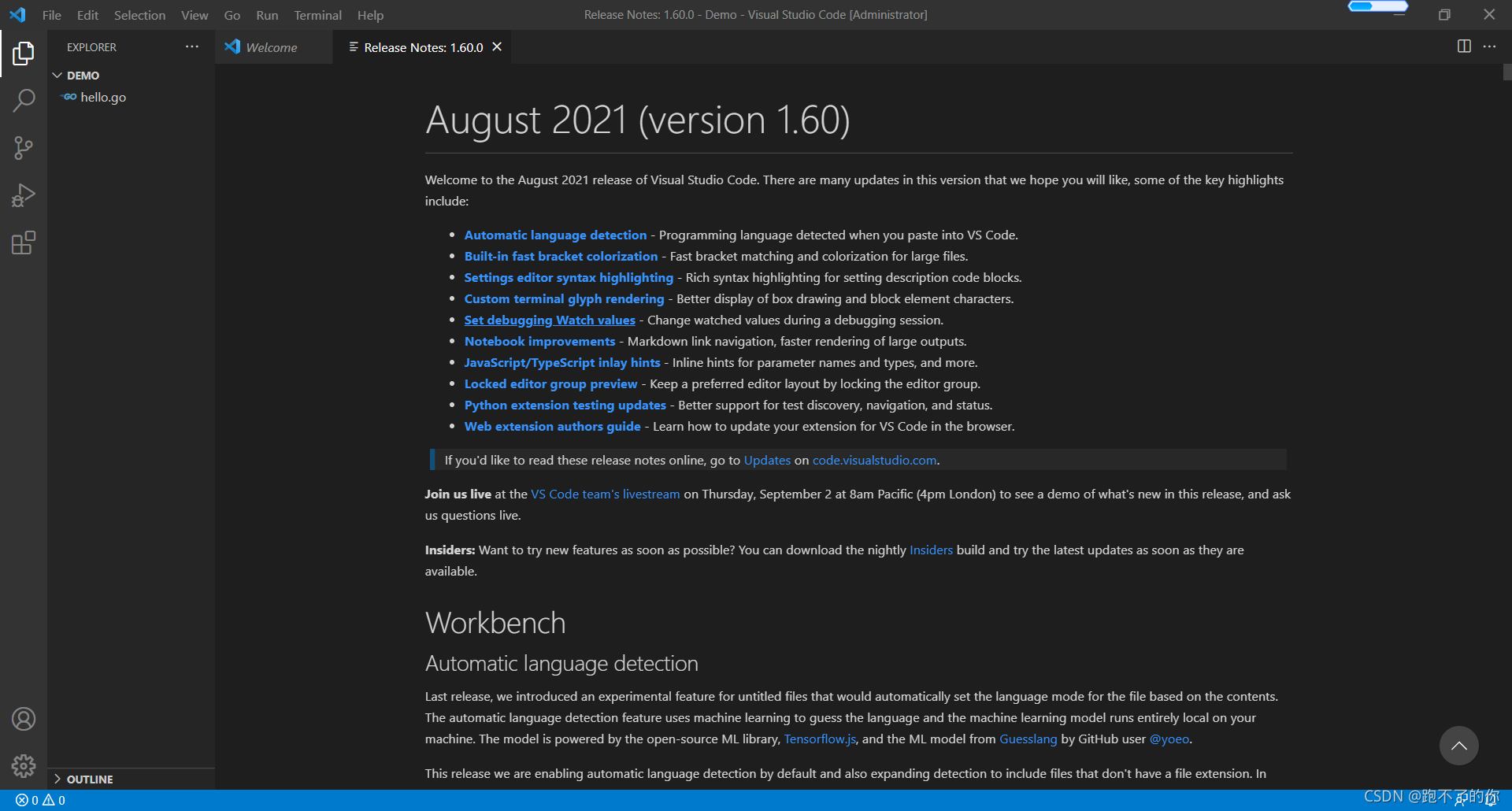
Task: Open Settings editor syntax highlighting link
Action: (x=569, y=277)
